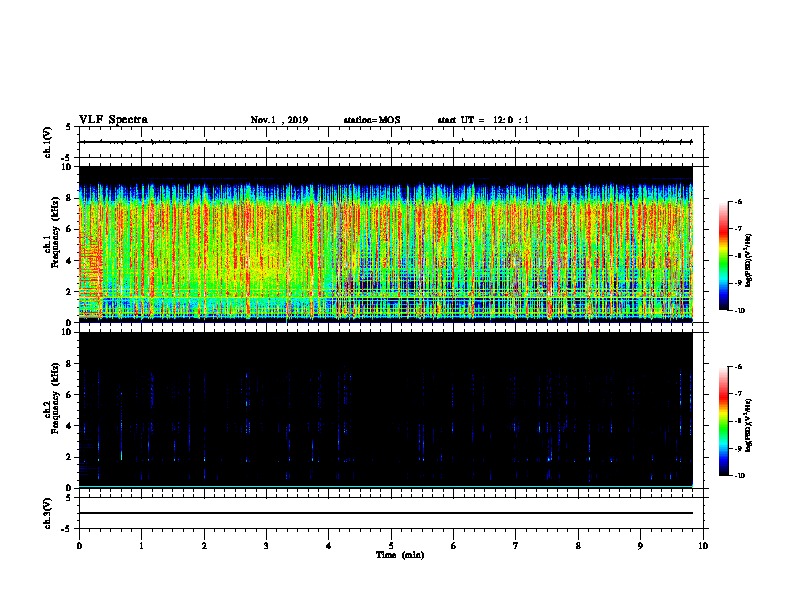Click the "Time (min)" axis label
Image resolution: width=792 pixels, height=612 pixels.
point(400,555)
